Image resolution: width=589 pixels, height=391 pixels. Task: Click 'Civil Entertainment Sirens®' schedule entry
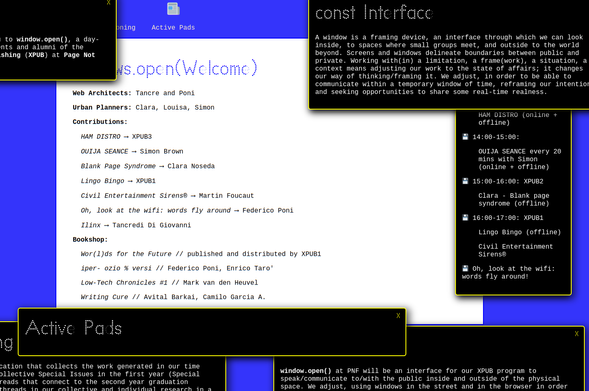515,250
